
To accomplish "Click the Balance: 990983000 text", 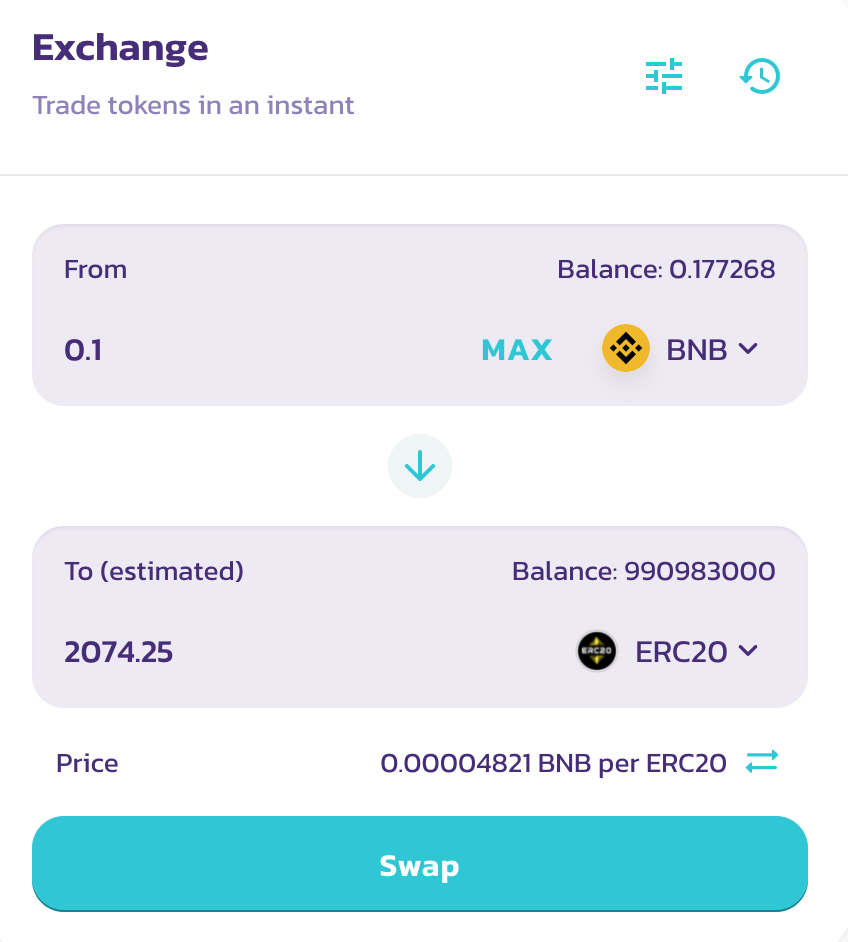I will coord(644,571).
